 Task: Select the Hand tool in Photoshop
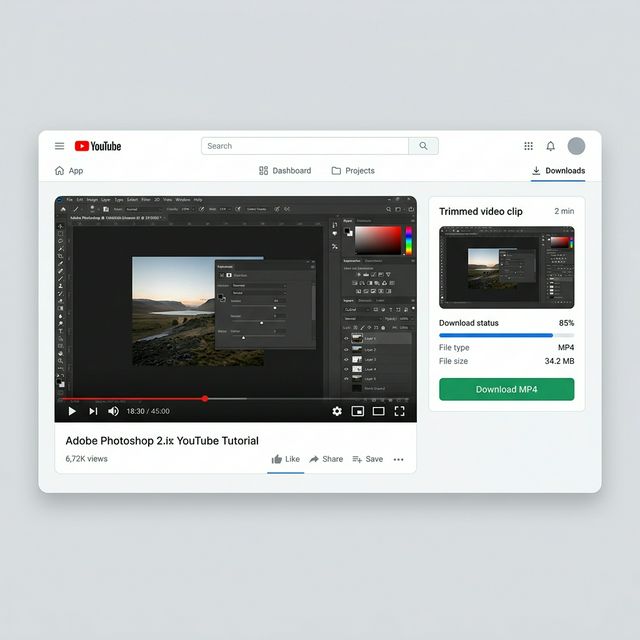pyautogui.click(x=60, y=353)
